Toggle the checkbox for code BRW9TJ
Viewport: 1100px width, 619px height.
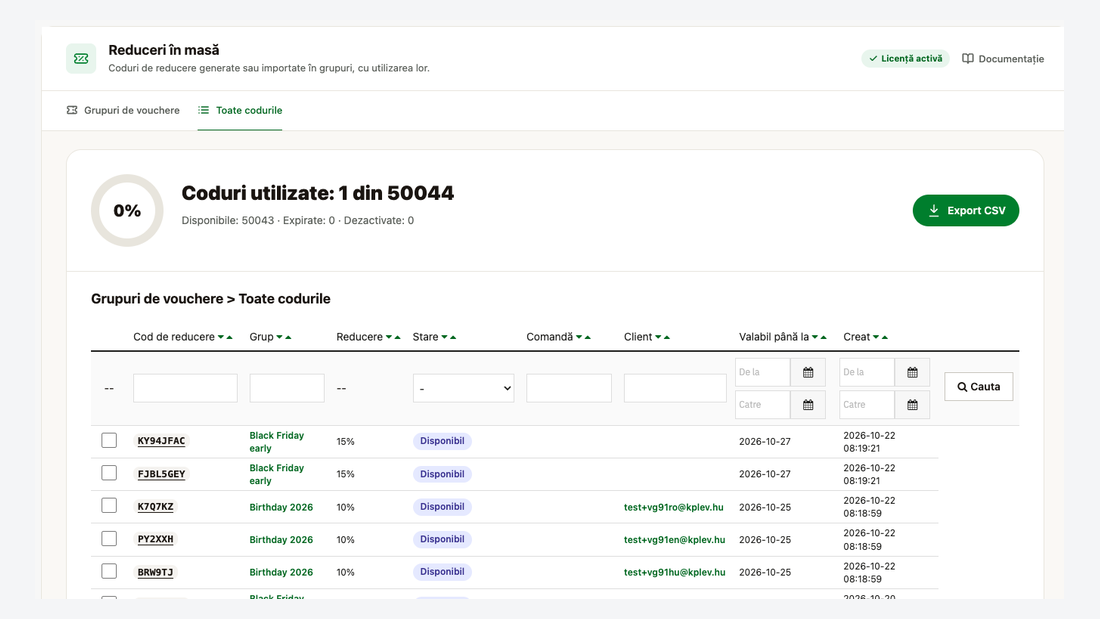(x=109, y=571)
